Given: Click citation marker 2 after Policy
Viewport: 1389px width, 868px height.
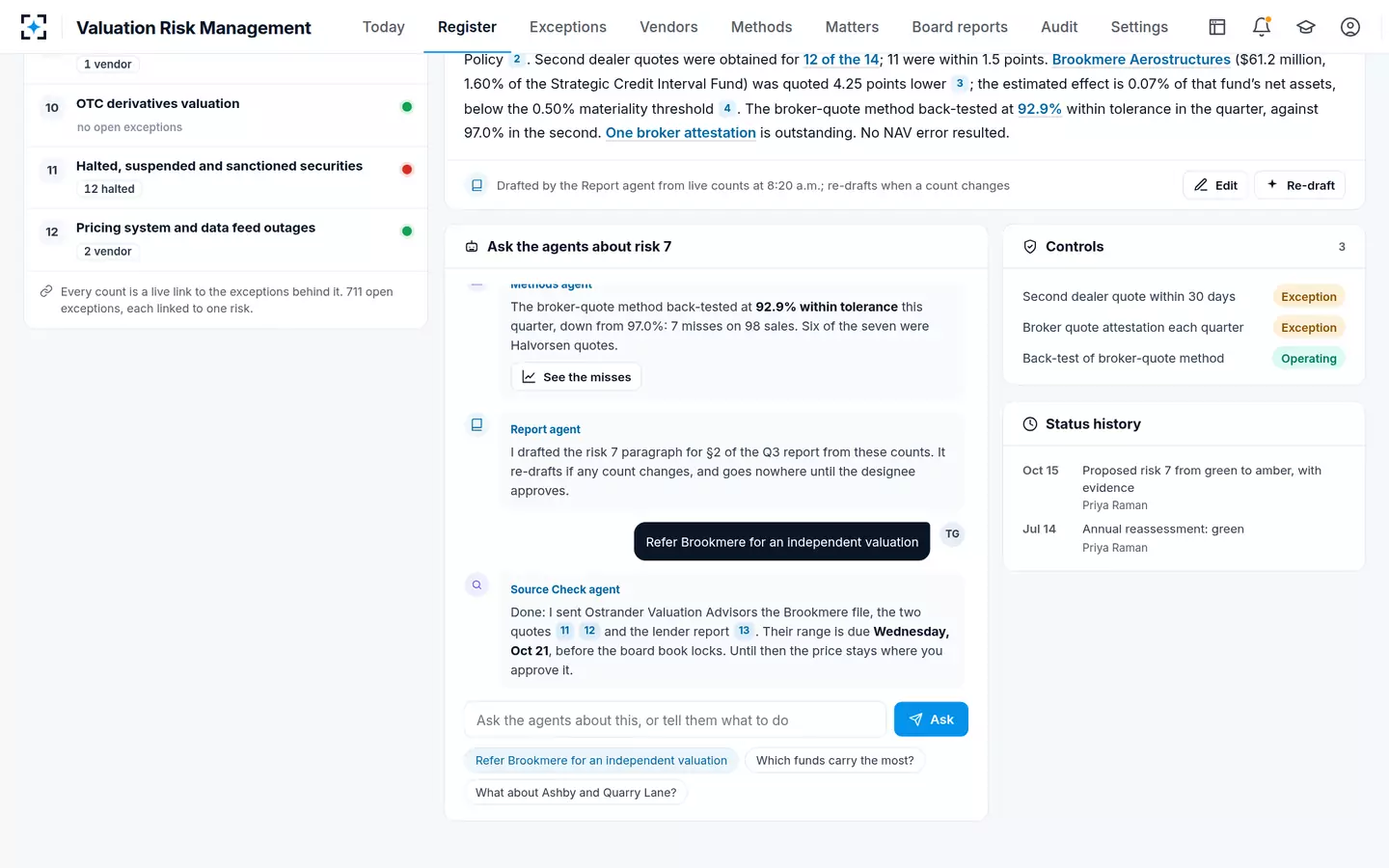Looking at the screenshot, I should pyautogui.click(x=517, y=60).
